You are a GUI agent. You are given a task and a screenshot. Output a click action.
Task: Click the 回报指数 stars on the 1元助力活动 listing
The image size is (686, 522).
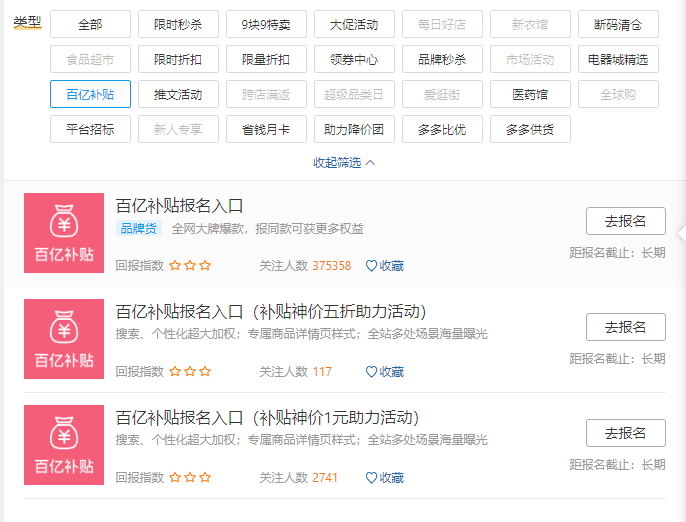point(190,478)
